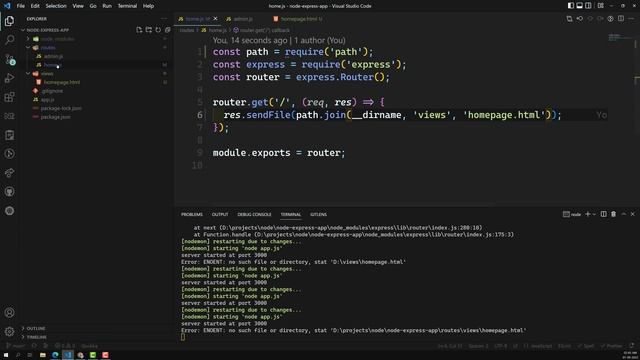Screen dimensions: 640x360
Task: Open homepage.html in the Explorer tree
Action: 62,82
